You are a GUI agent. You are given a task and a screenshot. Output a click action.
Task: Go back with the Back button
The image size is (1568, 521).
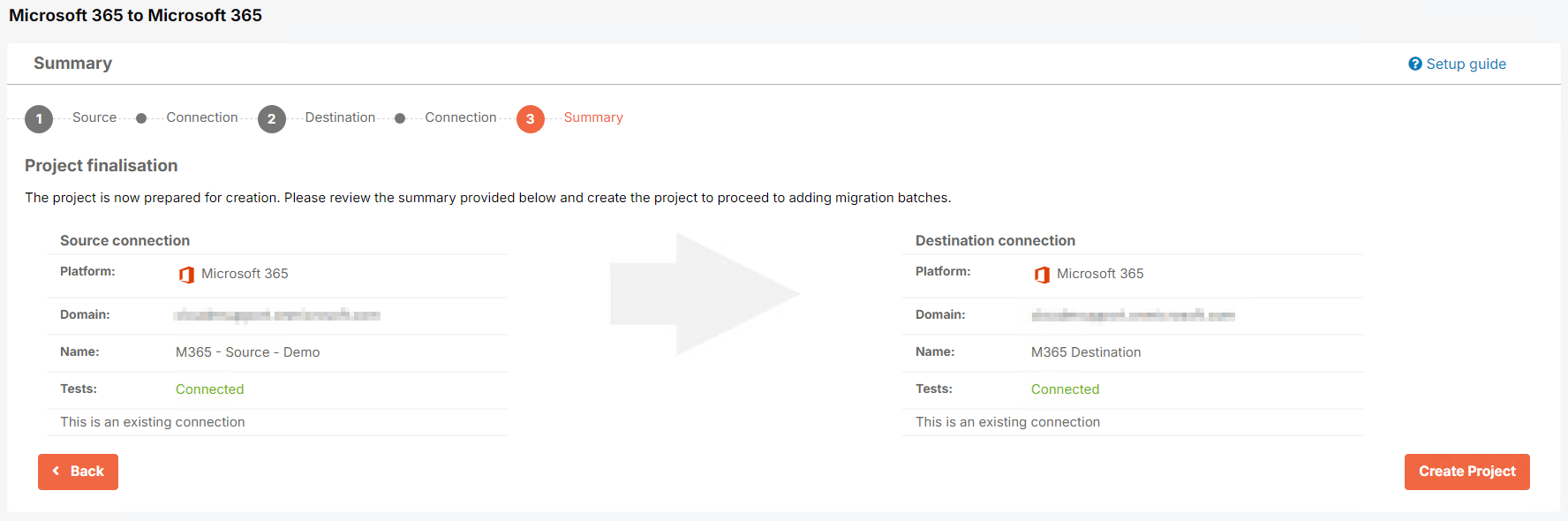(x=78, y=472)
